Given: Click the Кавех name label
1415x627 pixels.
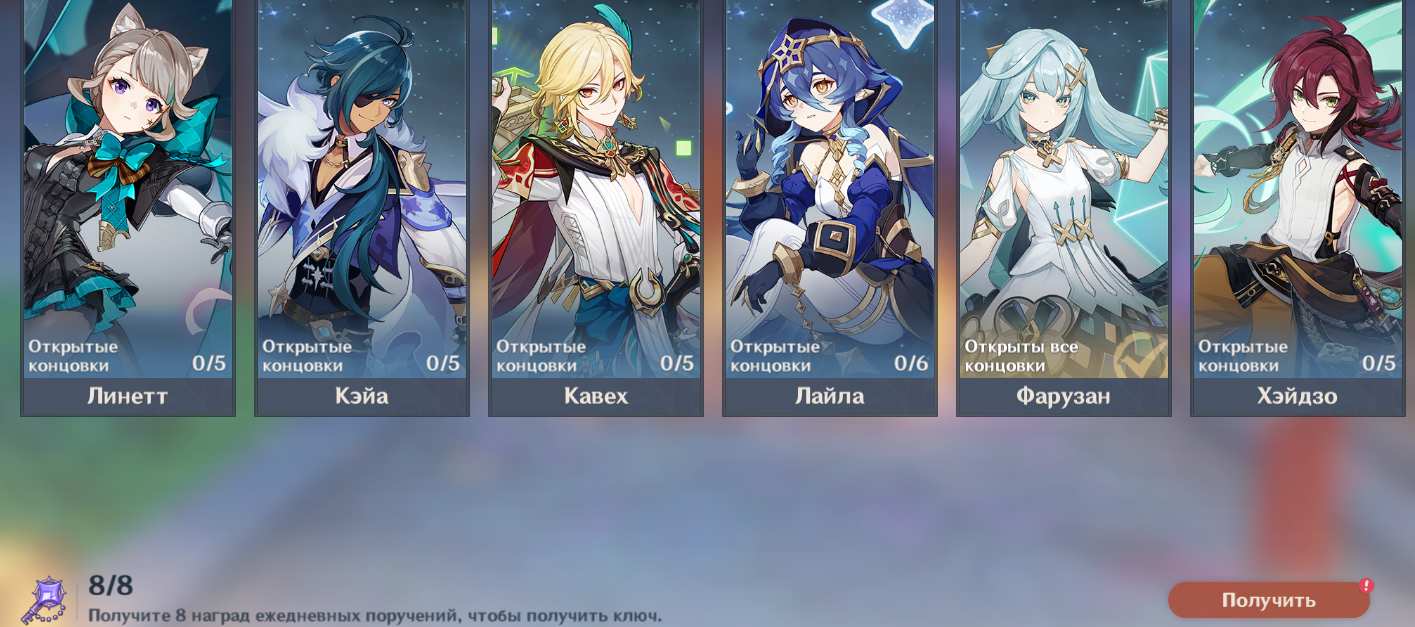Looking at the screenshot, I should tap(596, 396).
